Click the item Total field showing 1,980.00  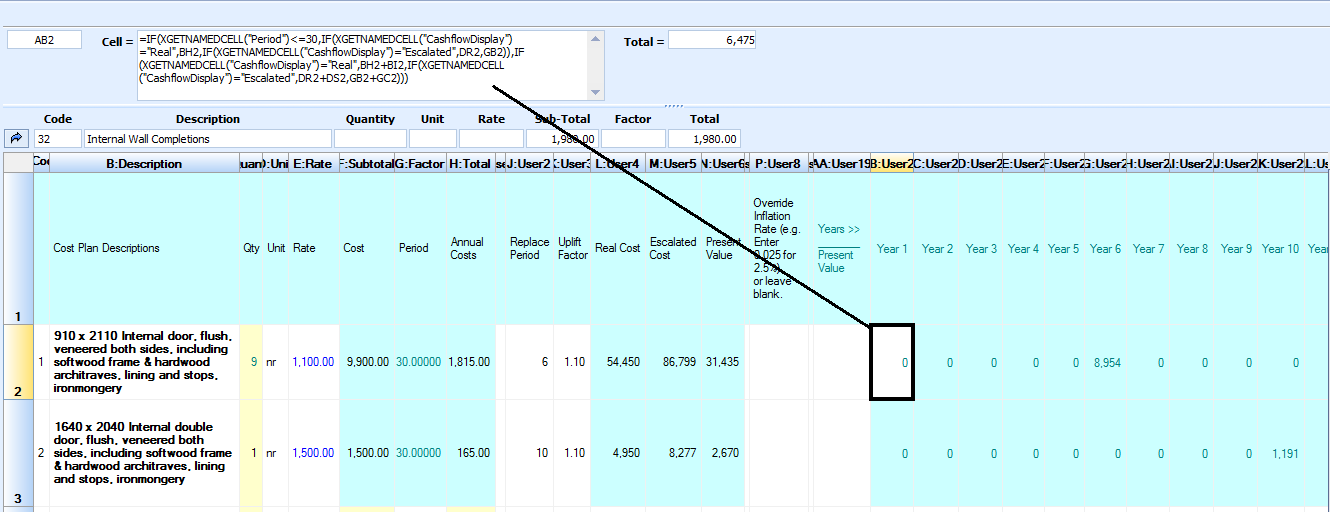point(704,139)
